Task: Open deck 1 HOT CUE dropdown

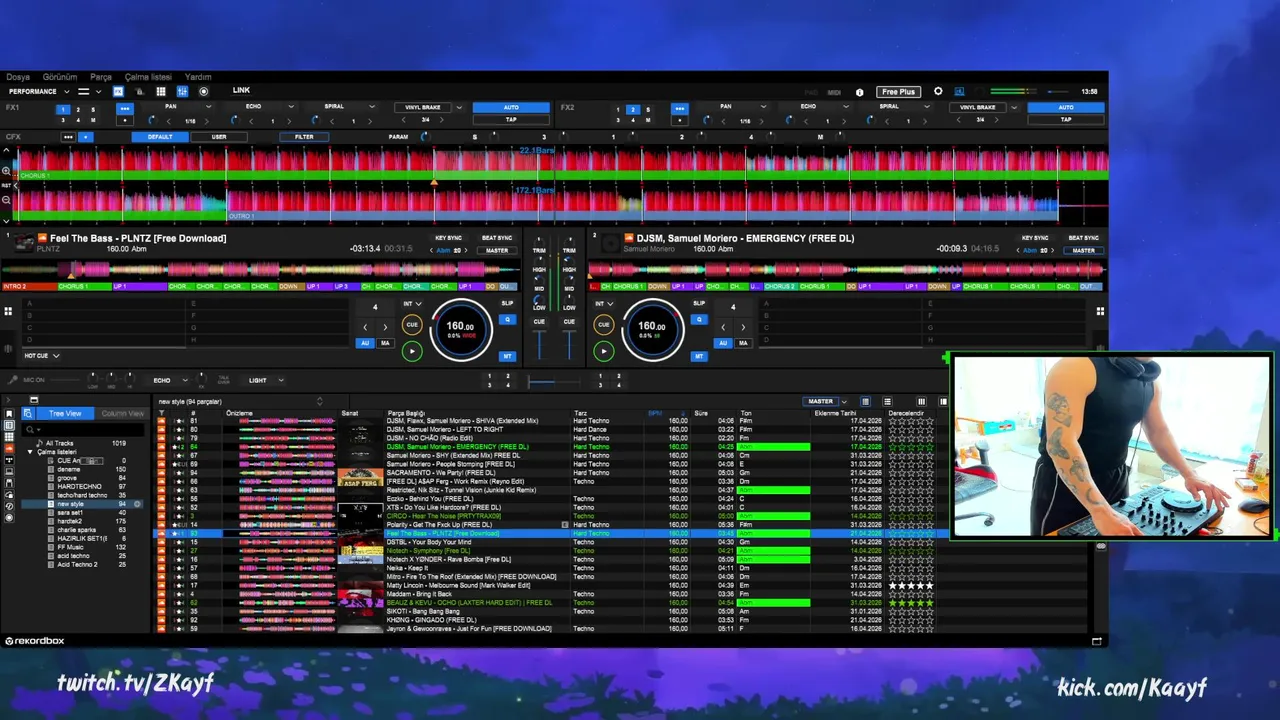Action: pos(42,355)
